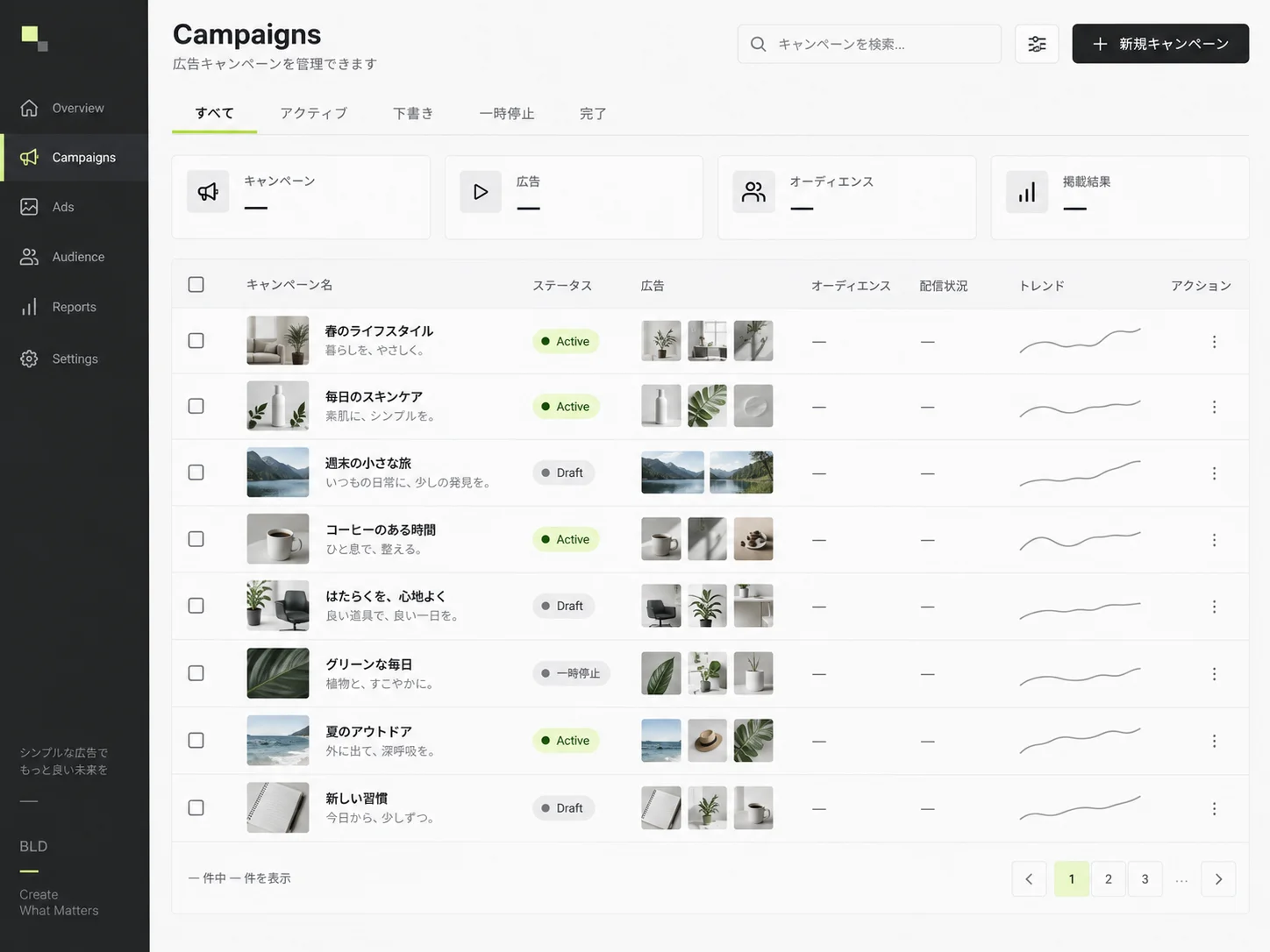Image resolution: width=1270 pixels, height=952 pixels.
Task: Switch to the 一時停止 tab
Action: (x=507, y=113)
